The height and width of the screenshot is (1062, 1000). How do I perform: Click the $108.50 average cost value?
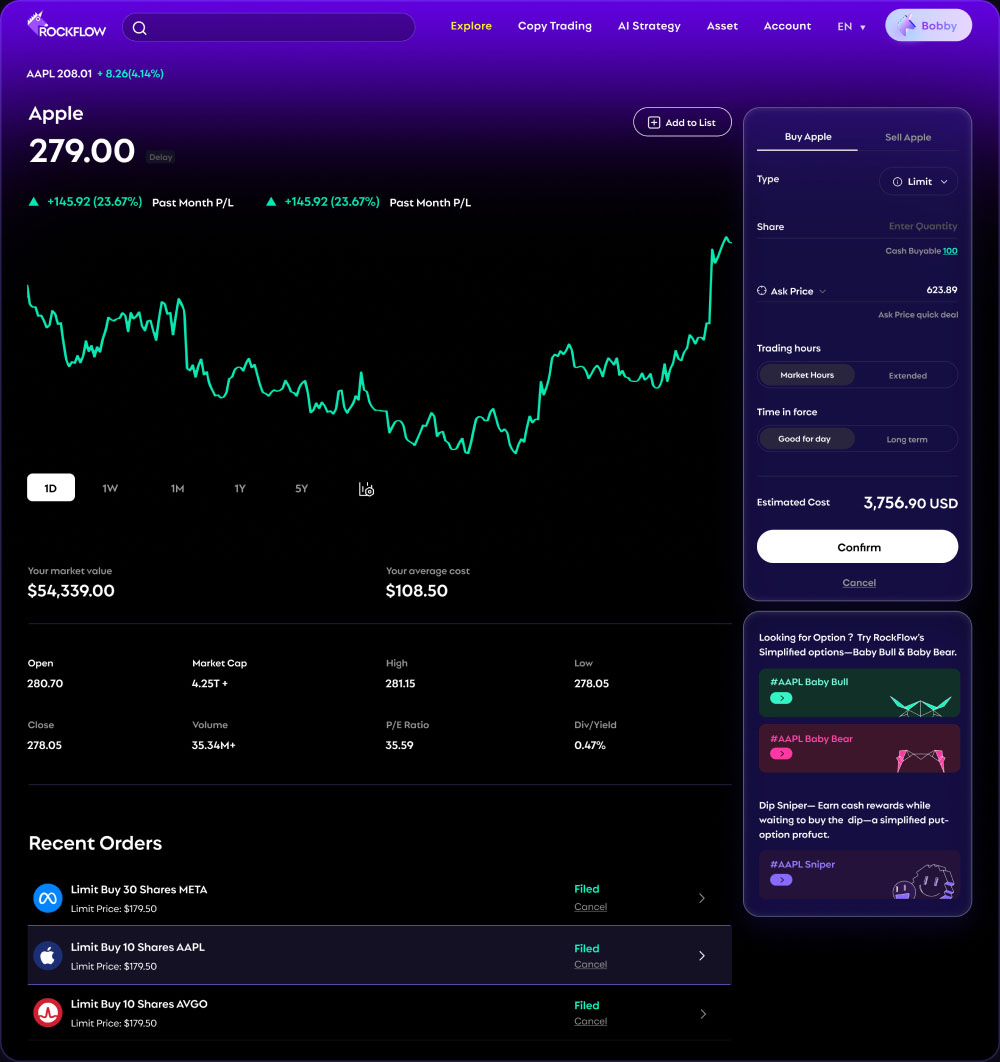(417, 591)
